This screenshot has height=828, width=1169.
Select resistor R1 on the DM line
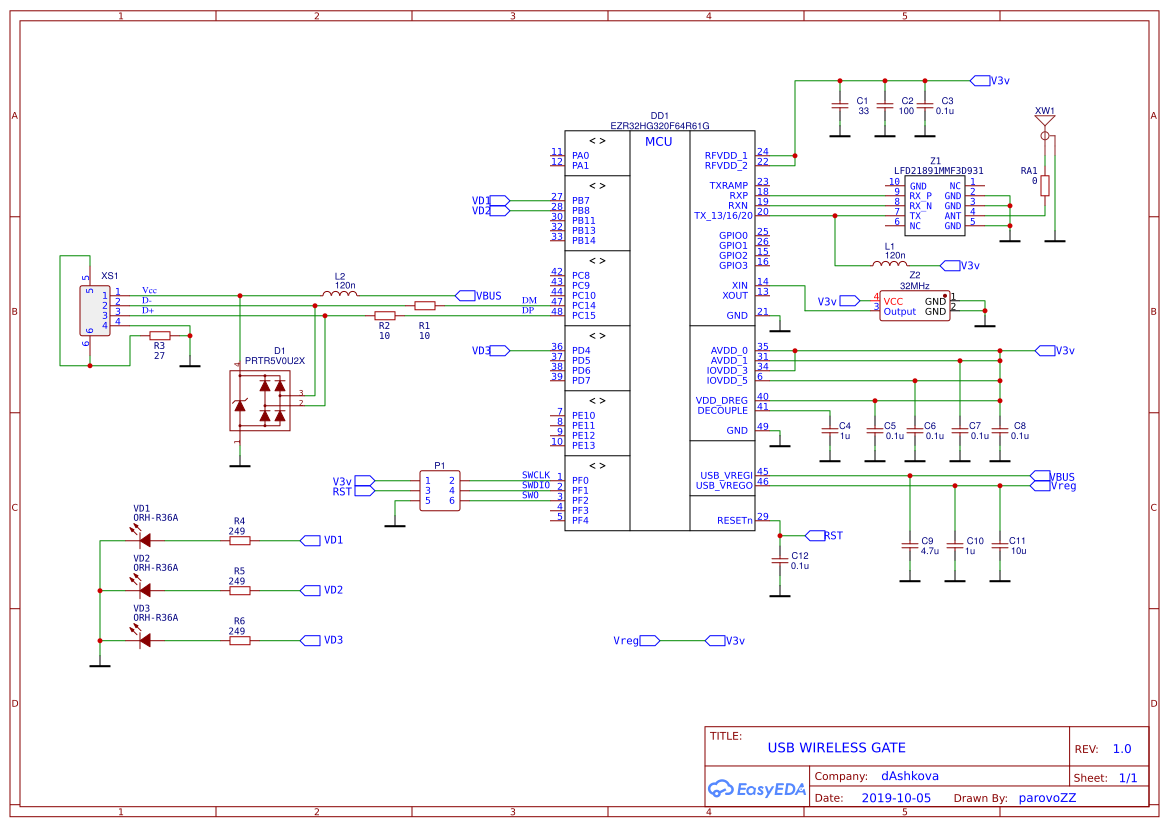(x=425, y=306)
